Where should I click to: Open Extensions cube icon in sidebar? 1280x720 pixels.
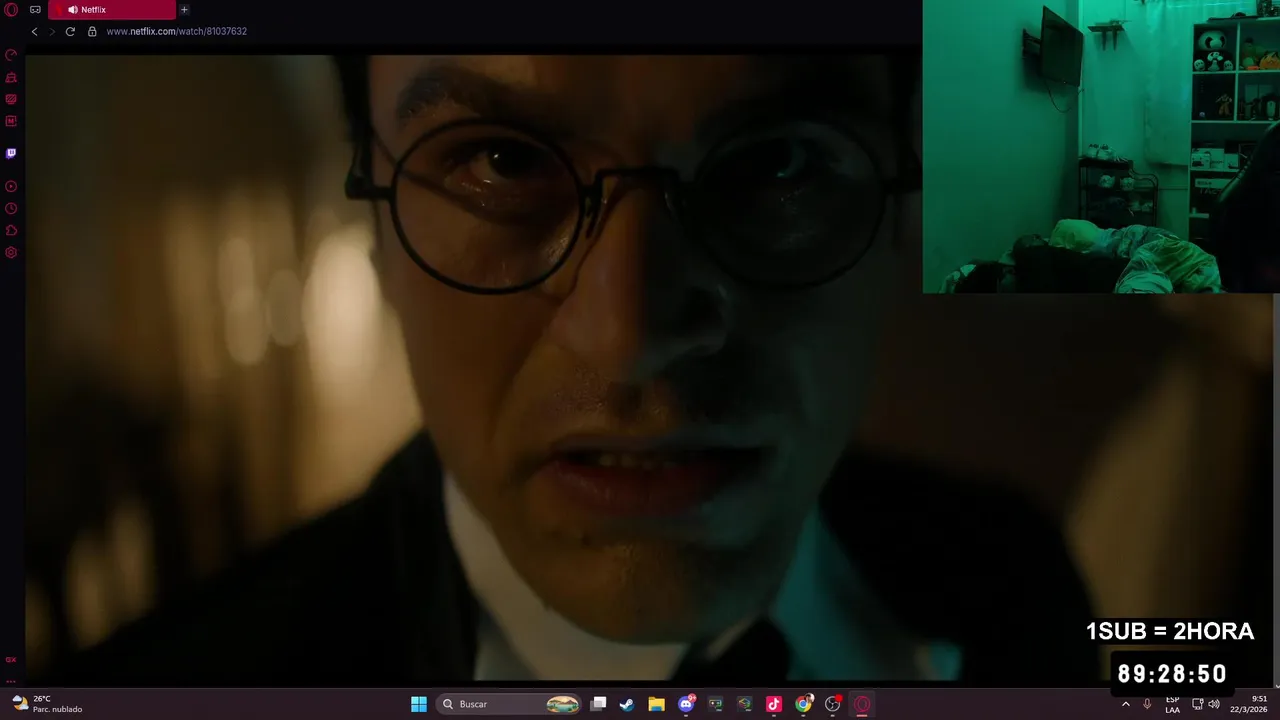pyautogui.click(x=11, y=230)
